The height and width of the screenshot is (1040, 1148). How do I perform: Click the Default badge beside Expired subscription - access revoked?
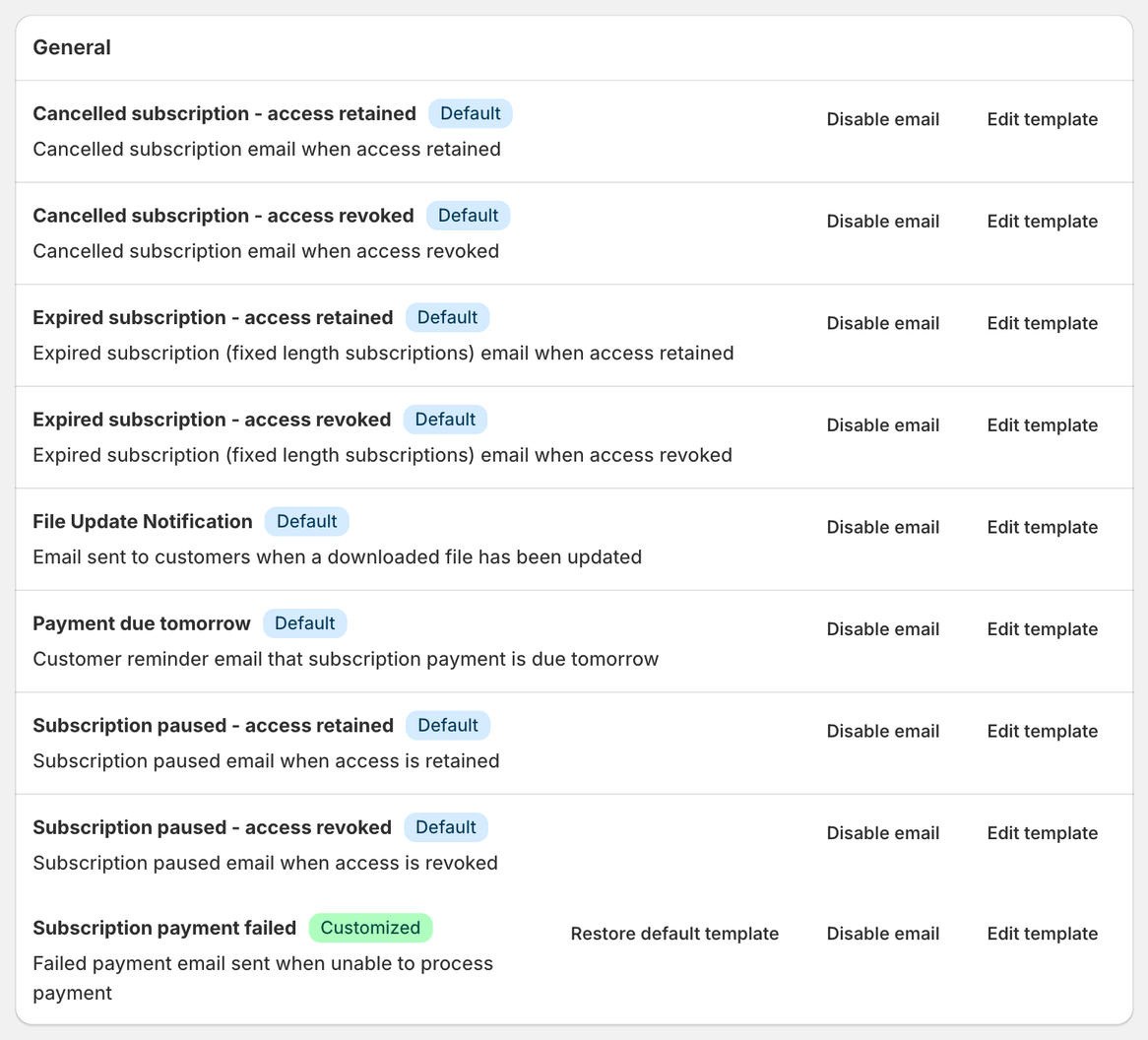pyautogui.click(x=445, y=419)
